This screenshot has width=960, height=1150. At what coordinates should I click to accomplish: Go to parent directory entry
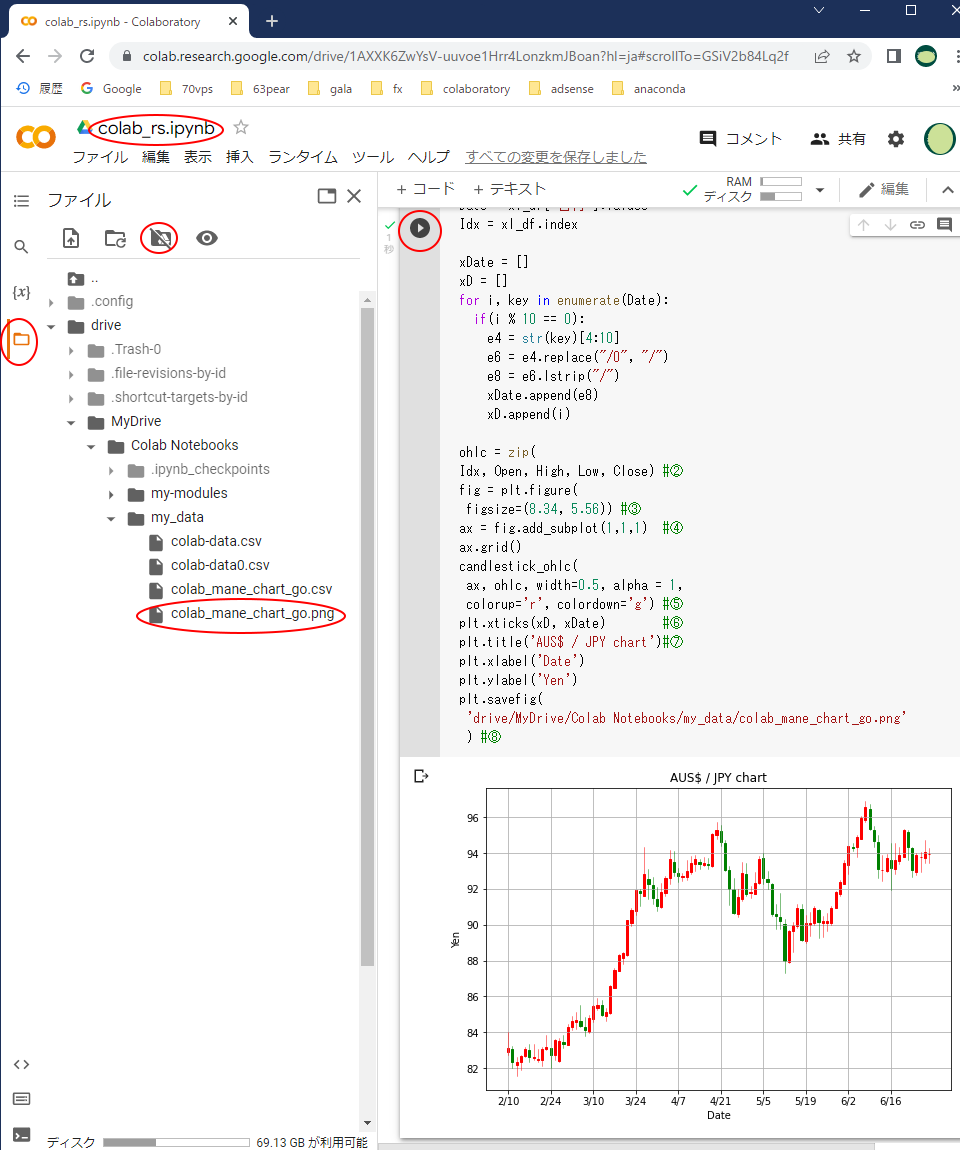tap(83, 279)
